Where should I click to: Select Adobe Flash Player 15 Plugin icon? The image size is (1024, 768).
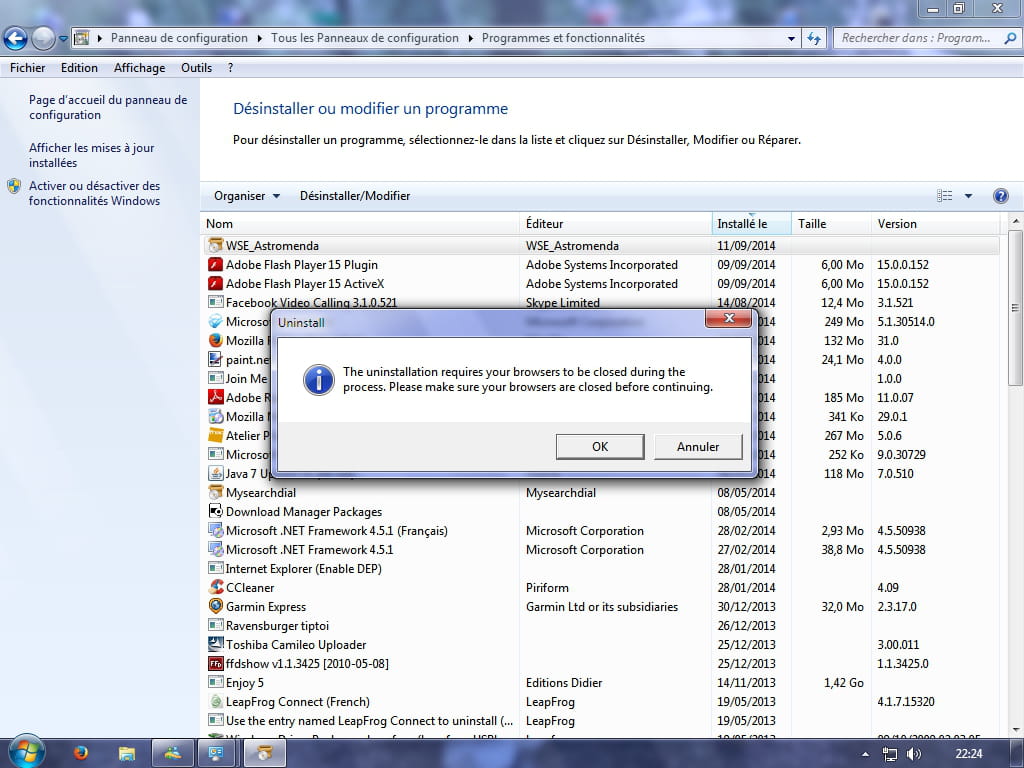coord(215,264)
